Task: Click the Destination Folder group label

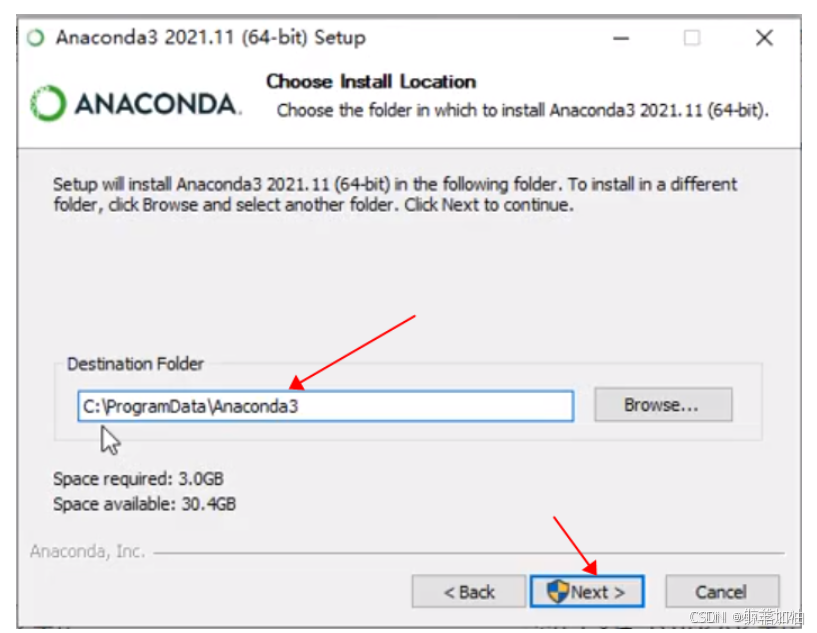Action: [135, 364]
